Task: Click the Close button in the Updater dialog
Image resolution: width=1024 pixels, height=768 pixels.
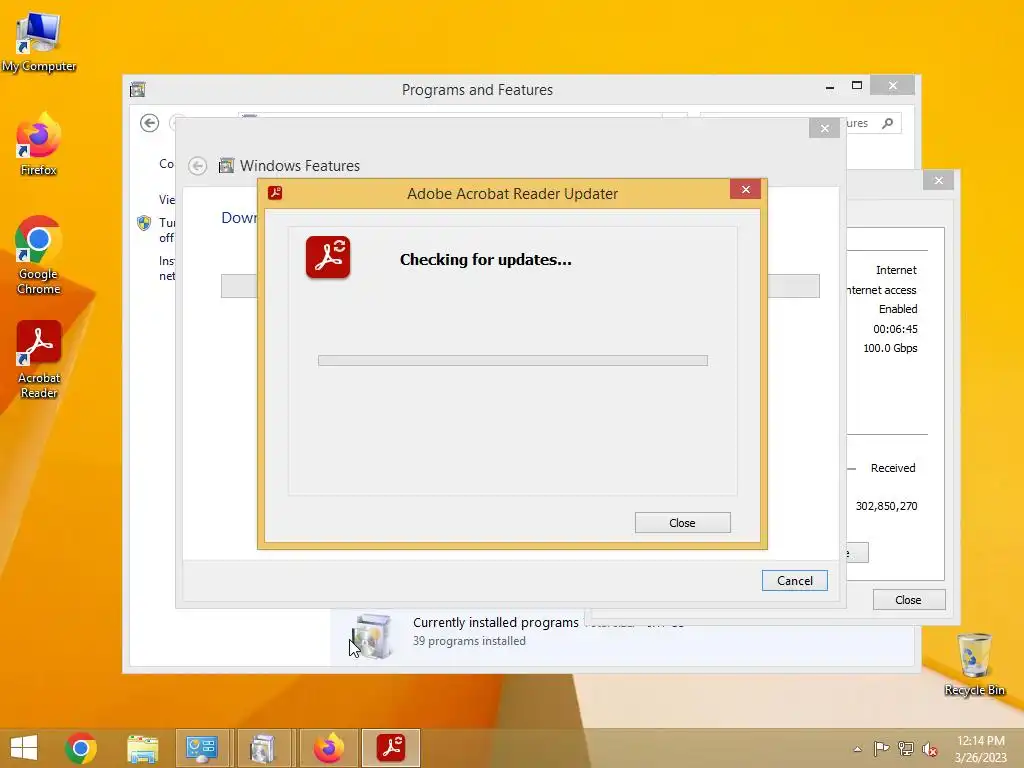Action: pyautogui.click(x=682, y=522)
